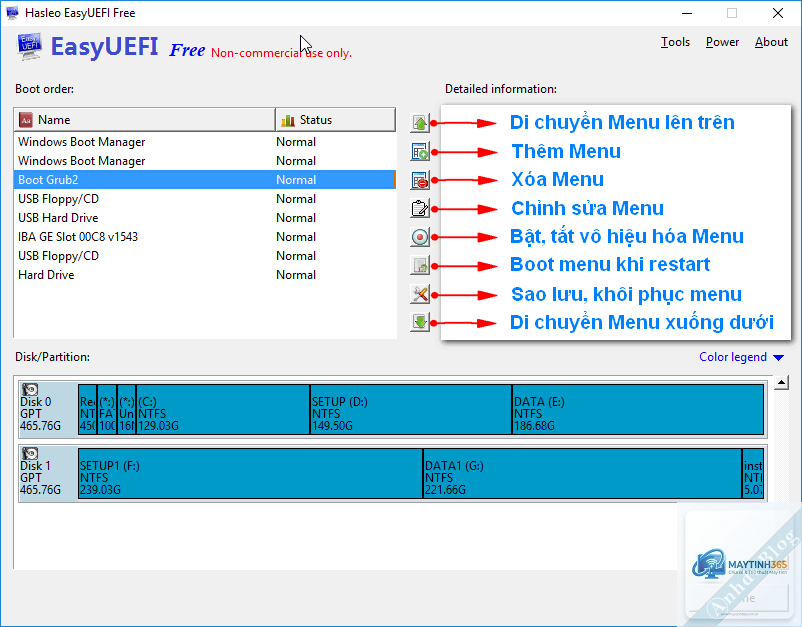Click Normal status of Hard Drive row
Viewport: 802px width, 627px height.
point(296,275)
